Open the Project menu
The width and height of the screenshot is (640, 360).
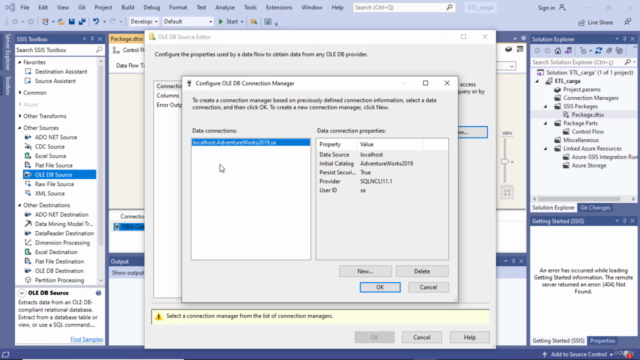(103, 7)
